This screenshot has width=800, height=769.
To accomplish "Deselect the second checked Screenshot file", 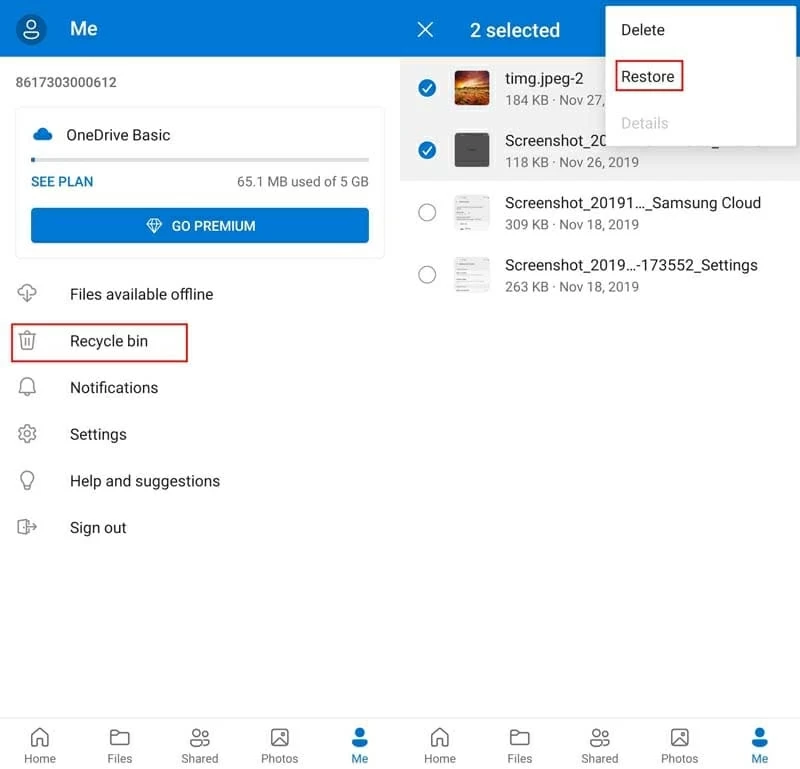I will coord(427,151).
